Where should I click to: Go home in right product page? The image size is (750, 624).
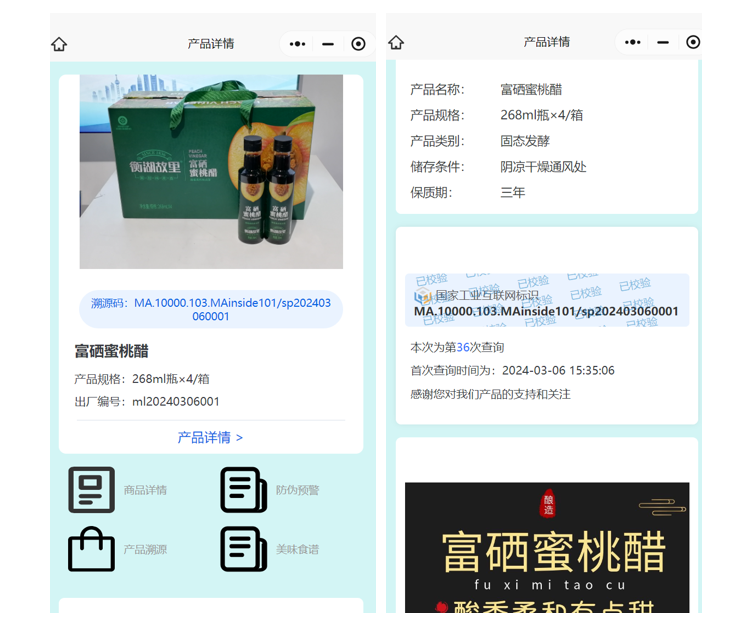(x=396, y=42)
